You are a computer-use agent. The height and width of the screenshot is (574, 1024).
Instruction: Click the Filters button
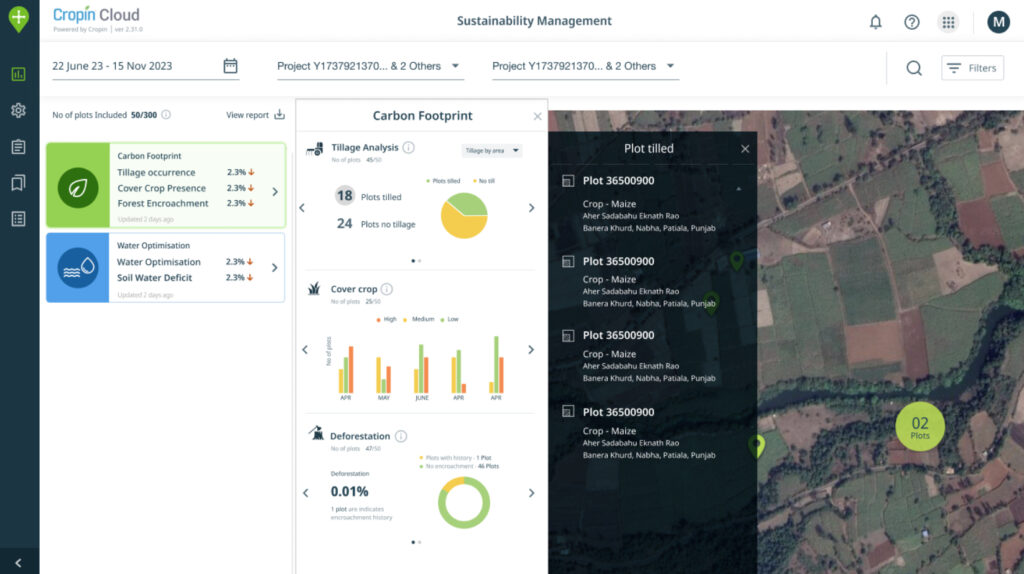972,68
